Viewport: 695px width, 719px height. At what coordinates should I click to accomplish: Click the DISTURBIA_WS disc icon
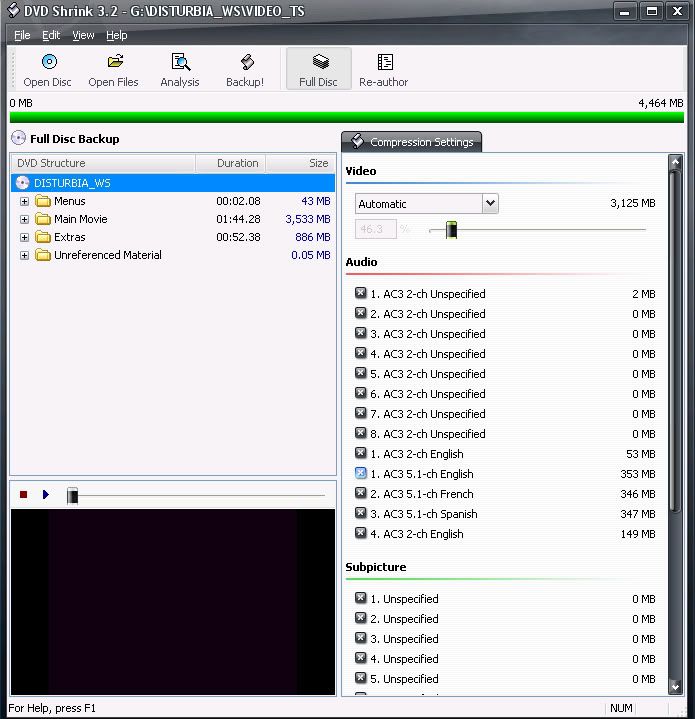[x=22, y=183]
